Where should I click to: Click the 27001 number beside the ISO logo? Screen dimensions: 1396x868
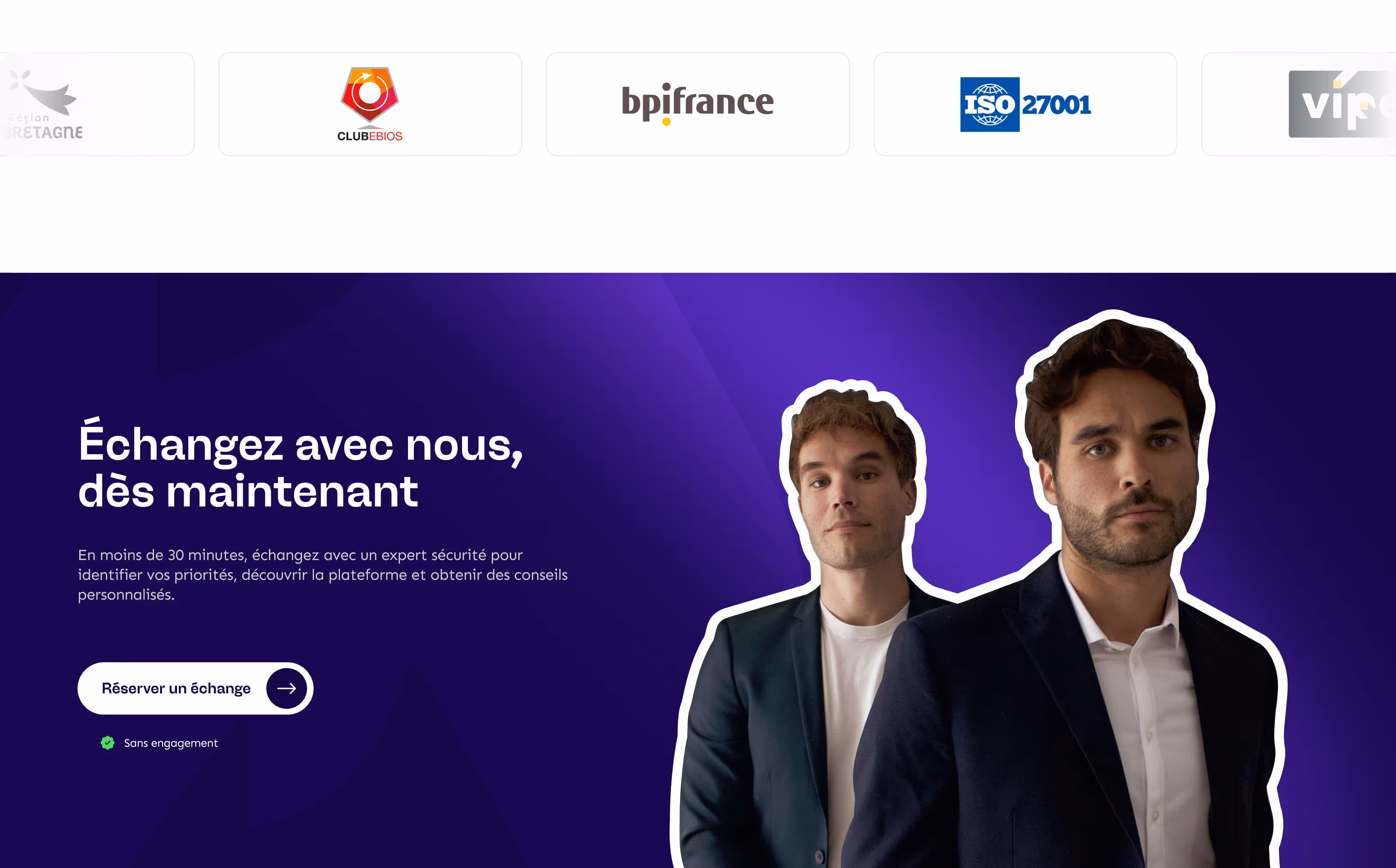click(x=1056, y=105)
